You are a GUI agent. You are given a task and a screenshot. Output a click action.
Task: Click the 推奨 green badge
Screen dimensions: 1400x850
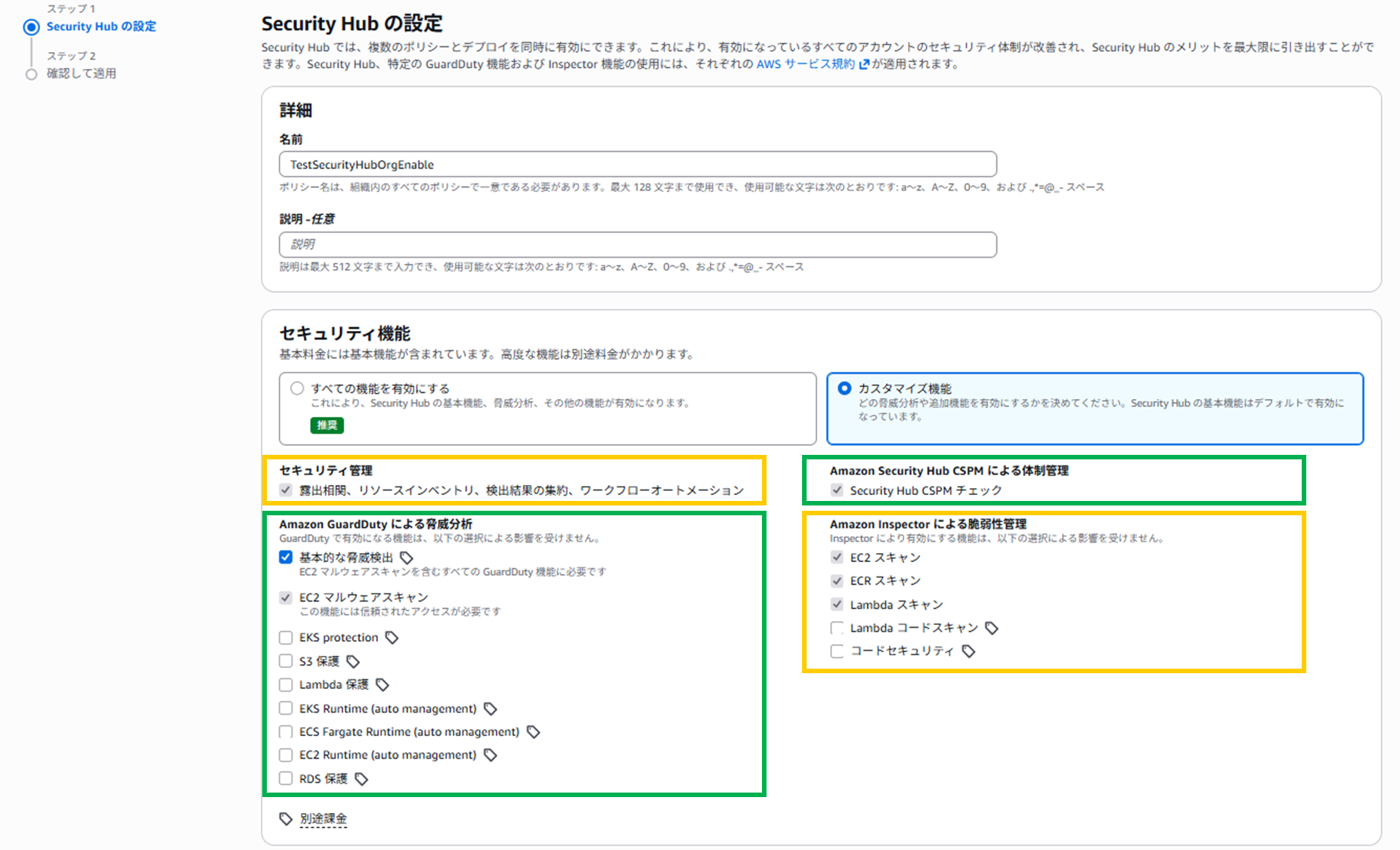click(327, 425)
